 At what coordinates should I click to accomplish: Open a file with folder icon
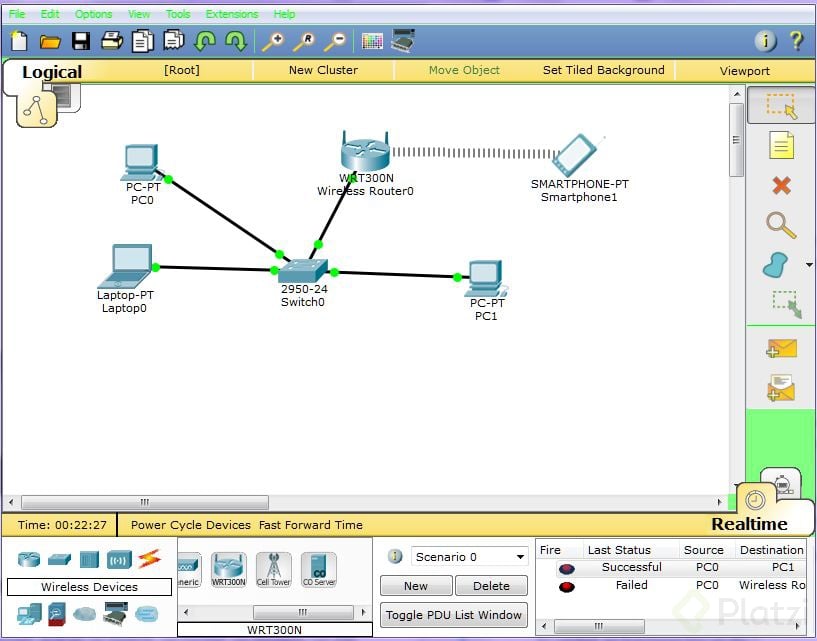(x=50, y=41)
